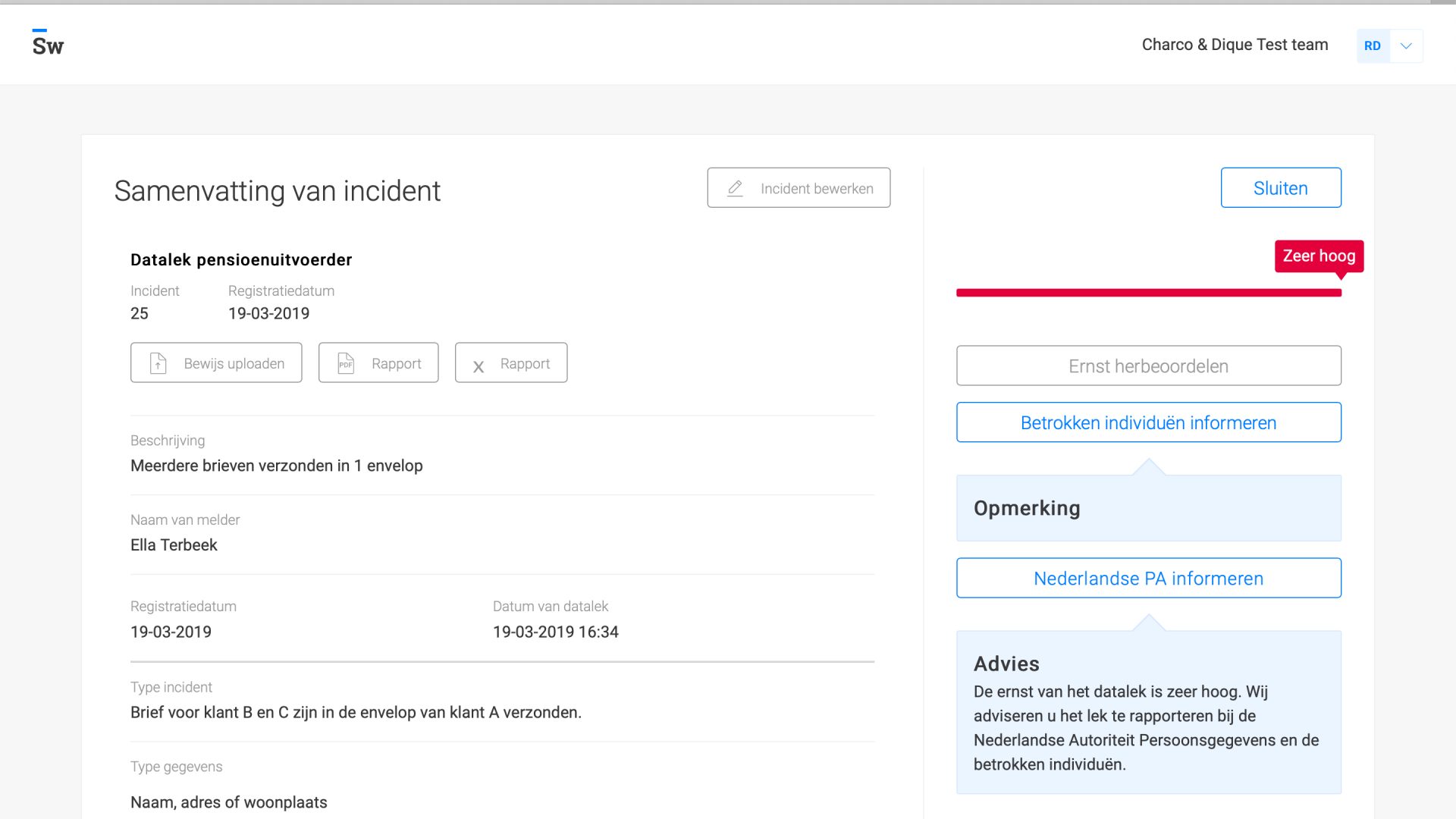Click Nederlandse PA informeren button
Screen dimensions: 1456x819
click(1148, 579)
